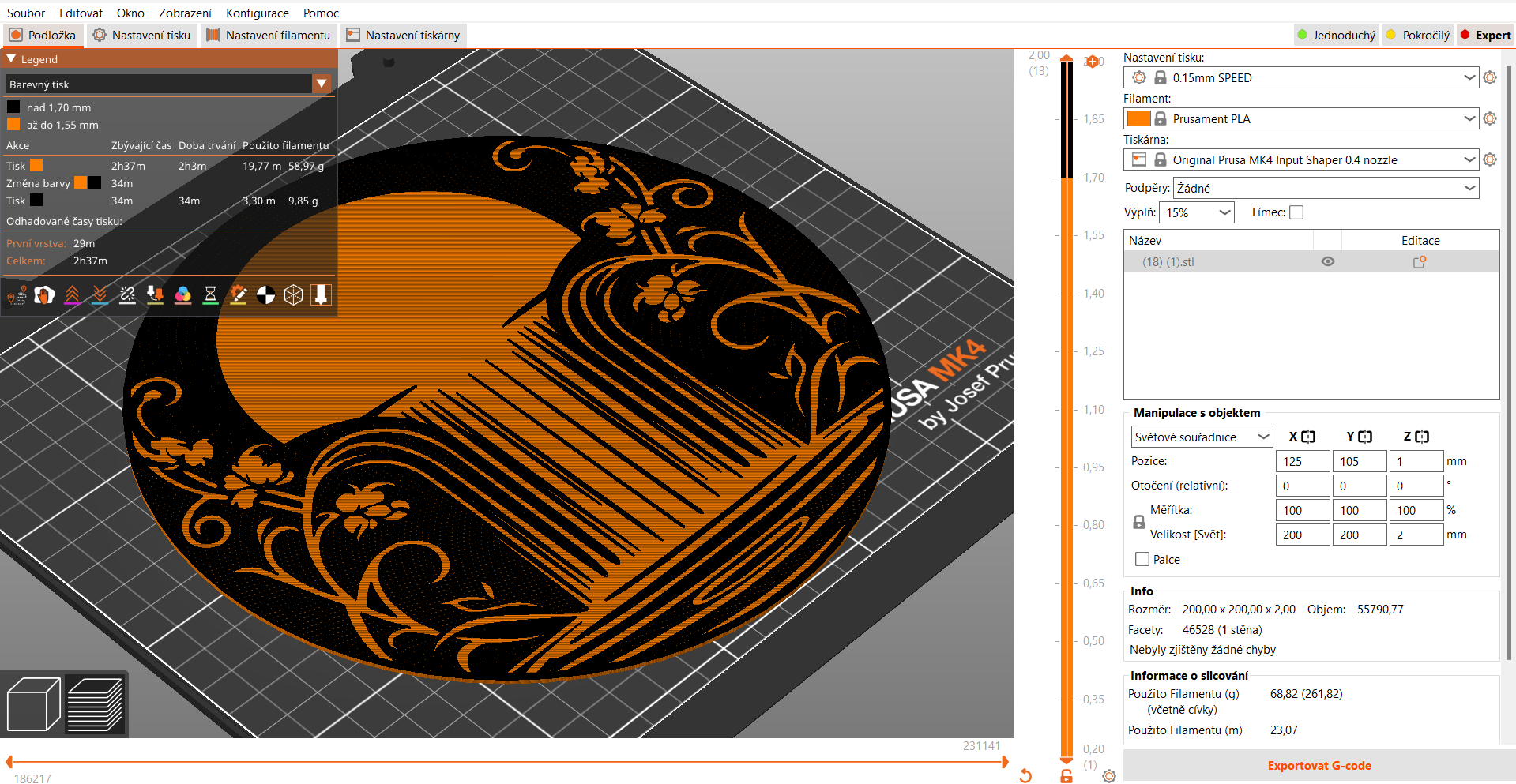Screen dimensions: 1516x784
Task: Switch to the layers preview view icon
Action: point(95,704)
